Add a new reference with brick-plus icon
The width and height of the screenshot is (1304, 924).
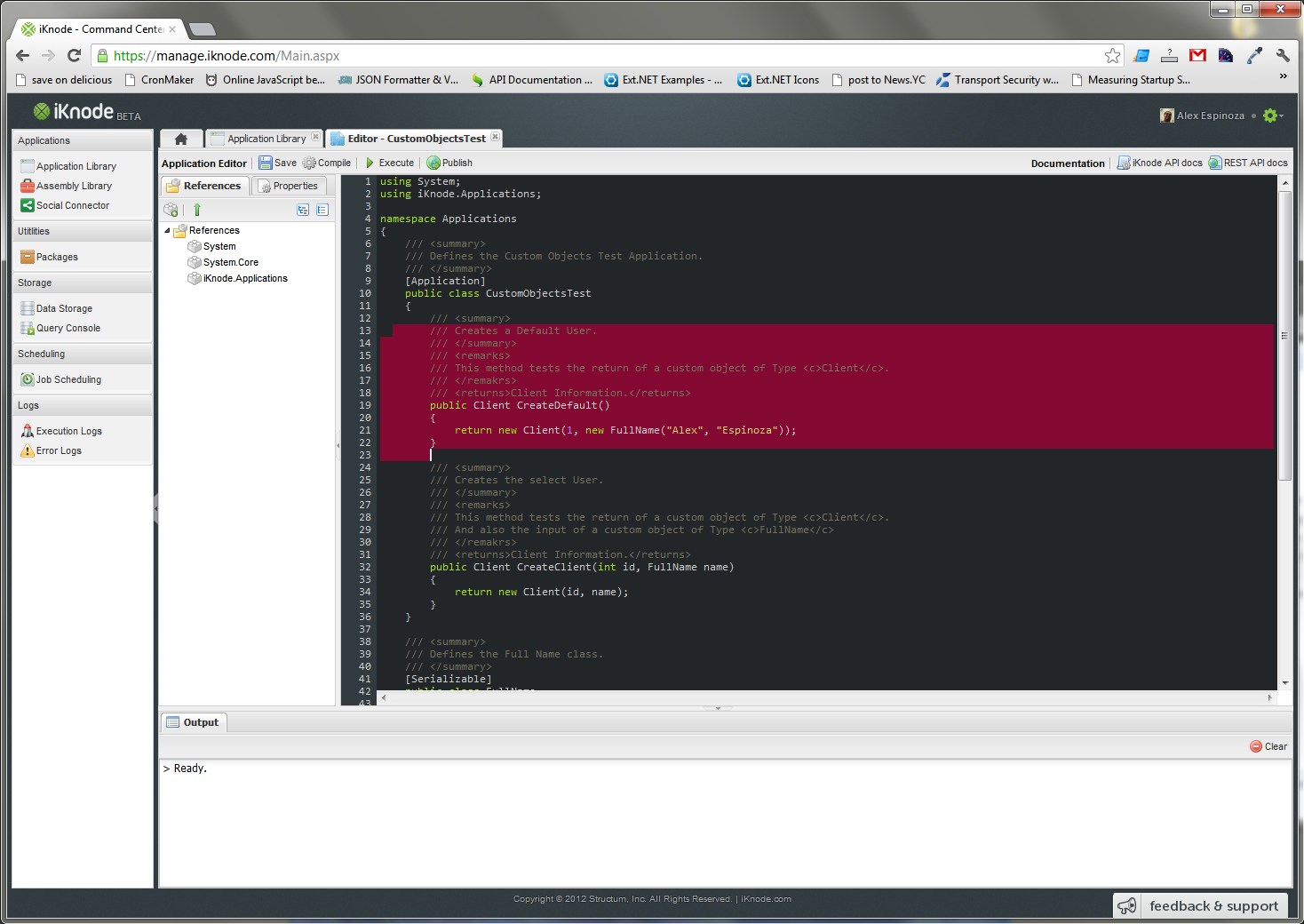(171, 210)
